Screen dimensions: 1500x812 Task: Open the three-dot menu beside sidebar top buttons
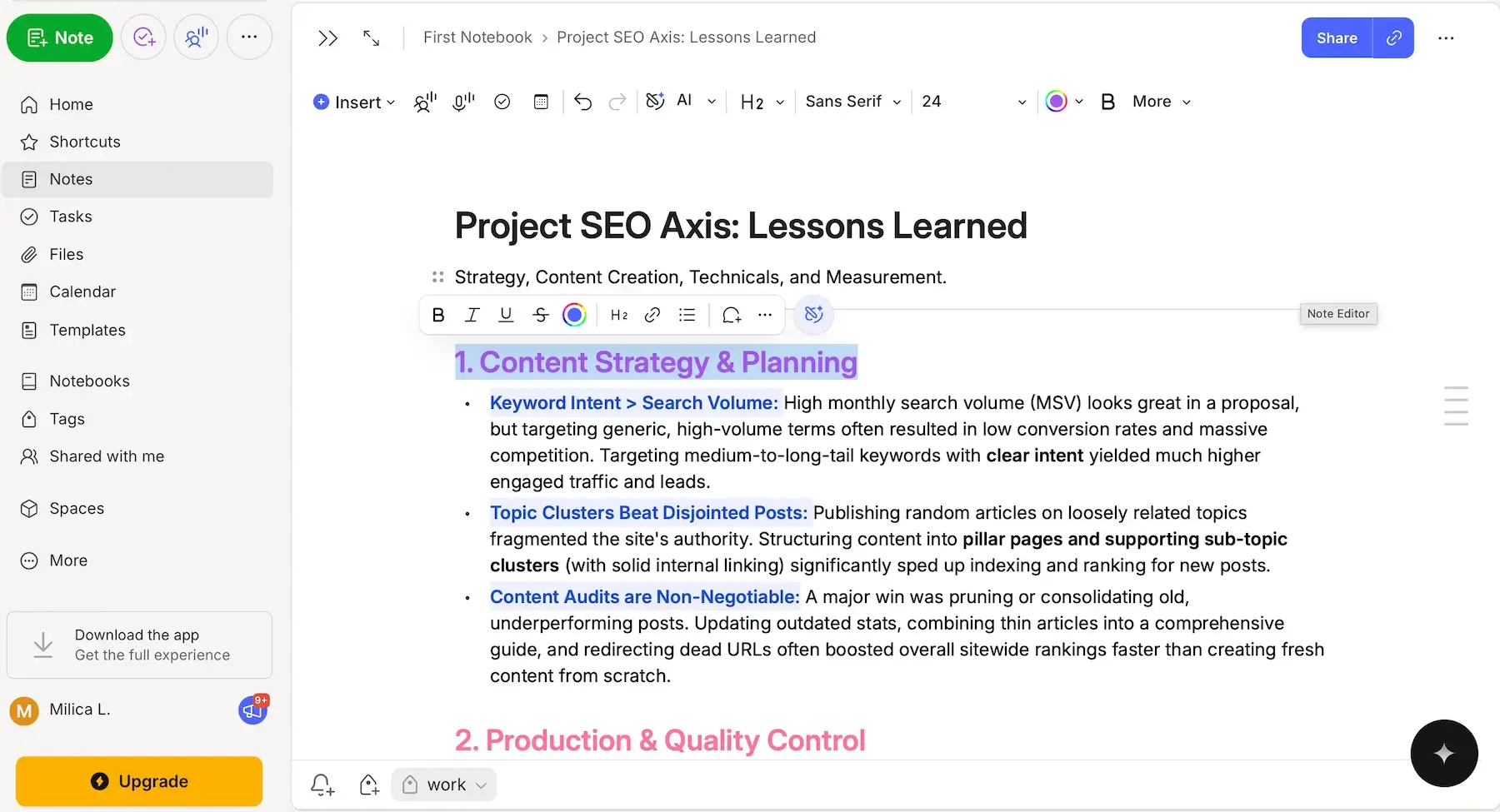point(249,37)
